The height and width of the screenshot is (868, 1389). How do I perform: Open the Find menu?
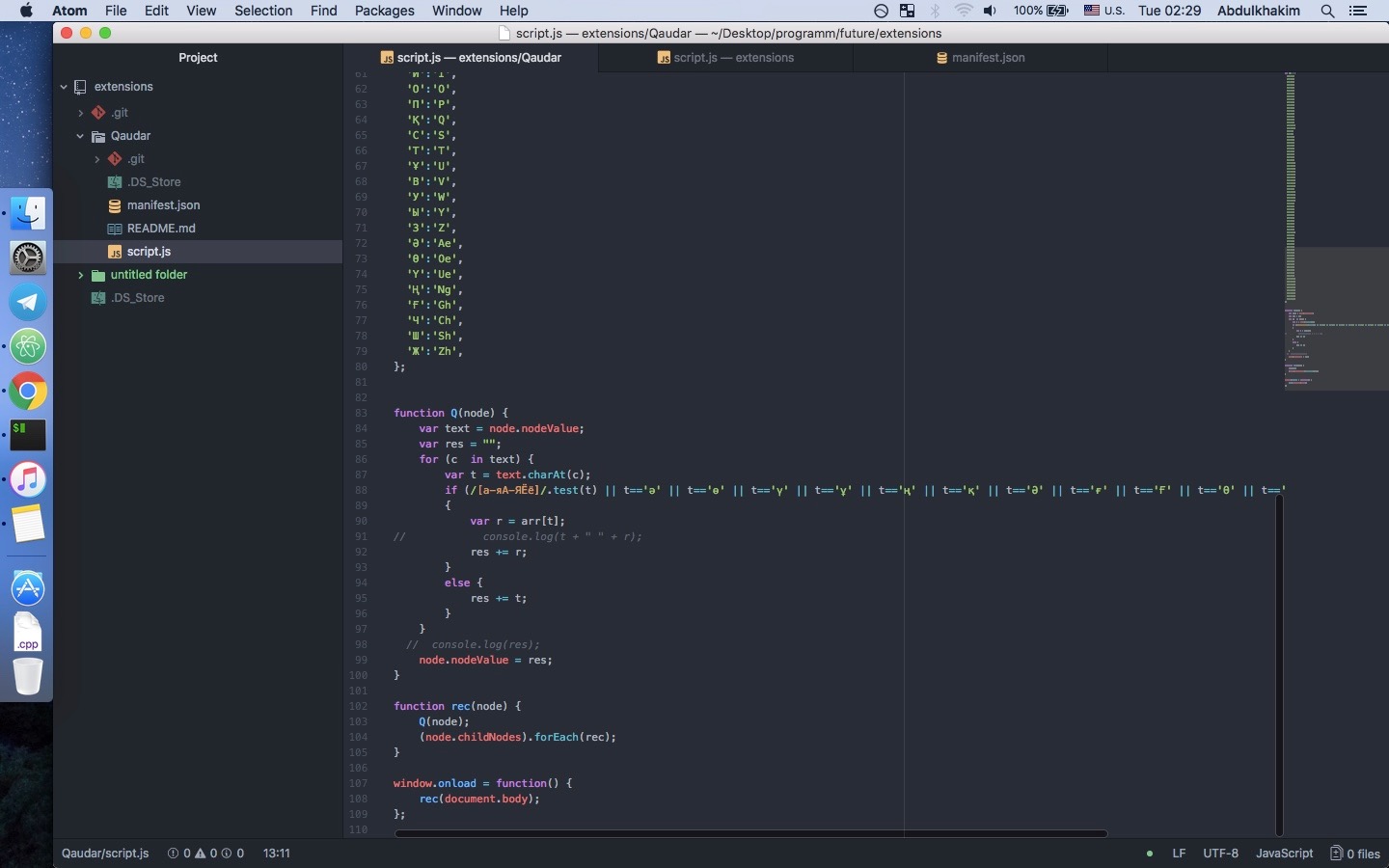point(323,11)
